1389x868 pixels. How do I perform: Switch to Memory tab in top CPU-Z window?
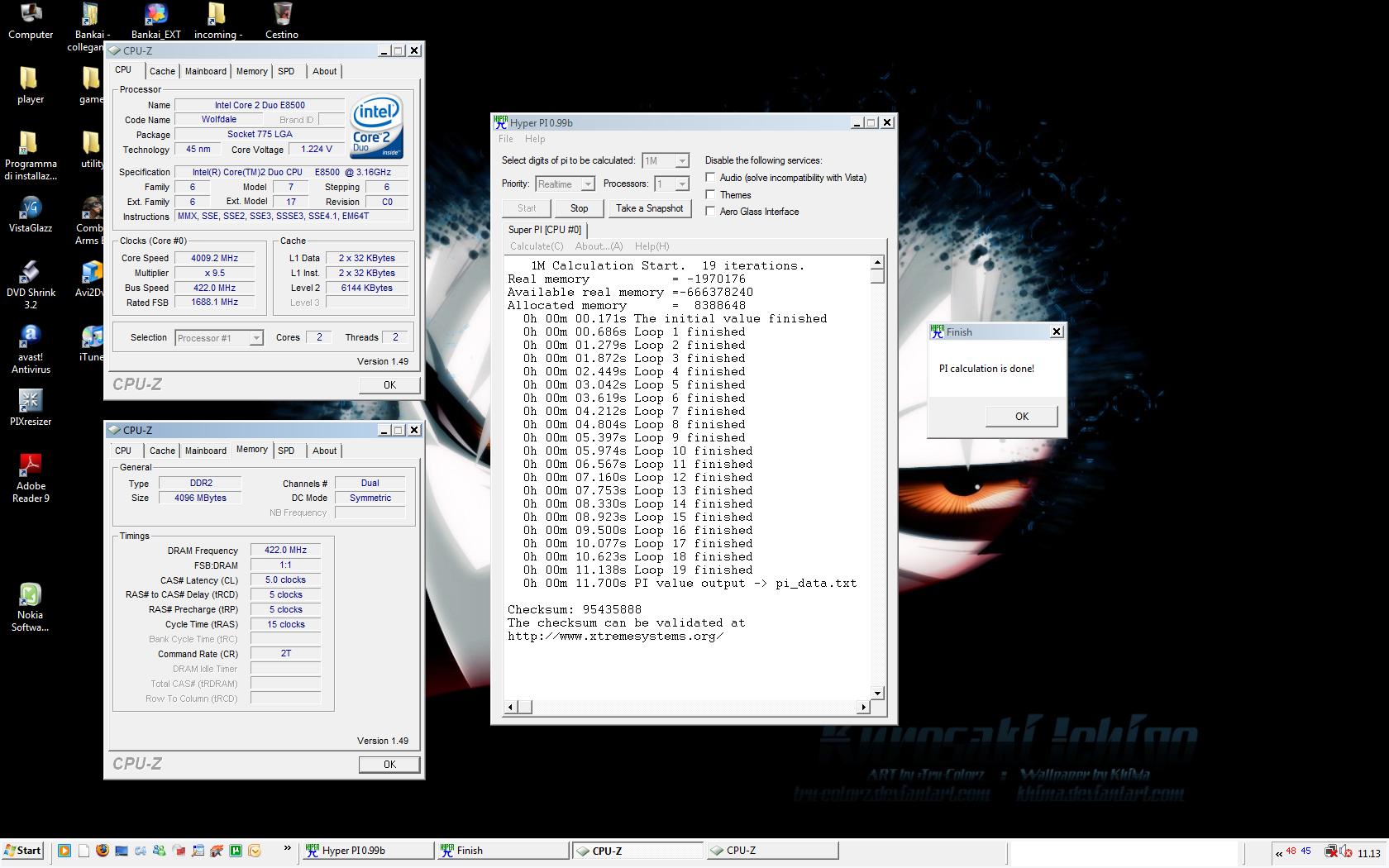[252, 72]
